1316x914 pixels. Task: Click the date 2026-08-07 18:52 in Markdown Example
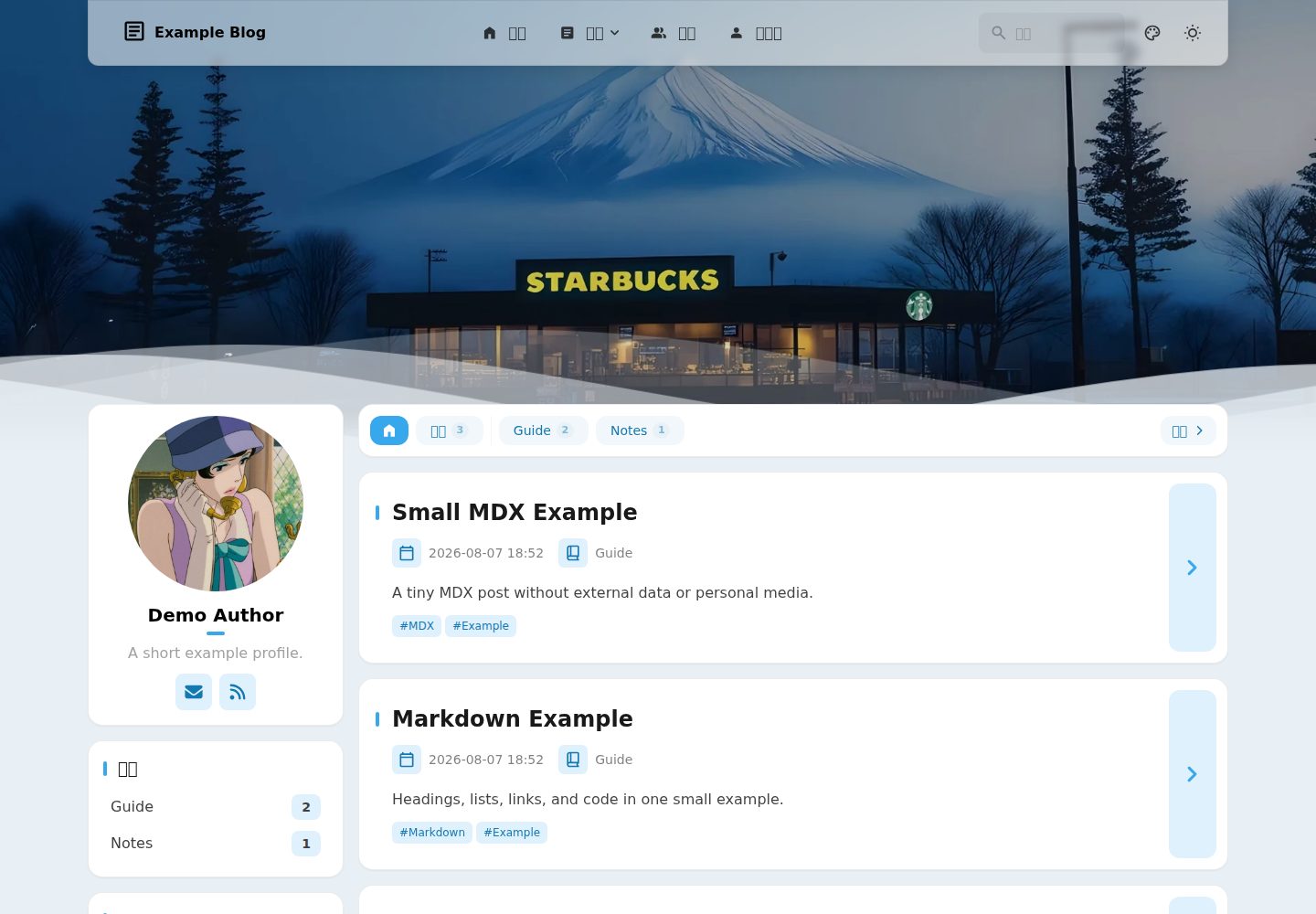(x=486, y=760)
